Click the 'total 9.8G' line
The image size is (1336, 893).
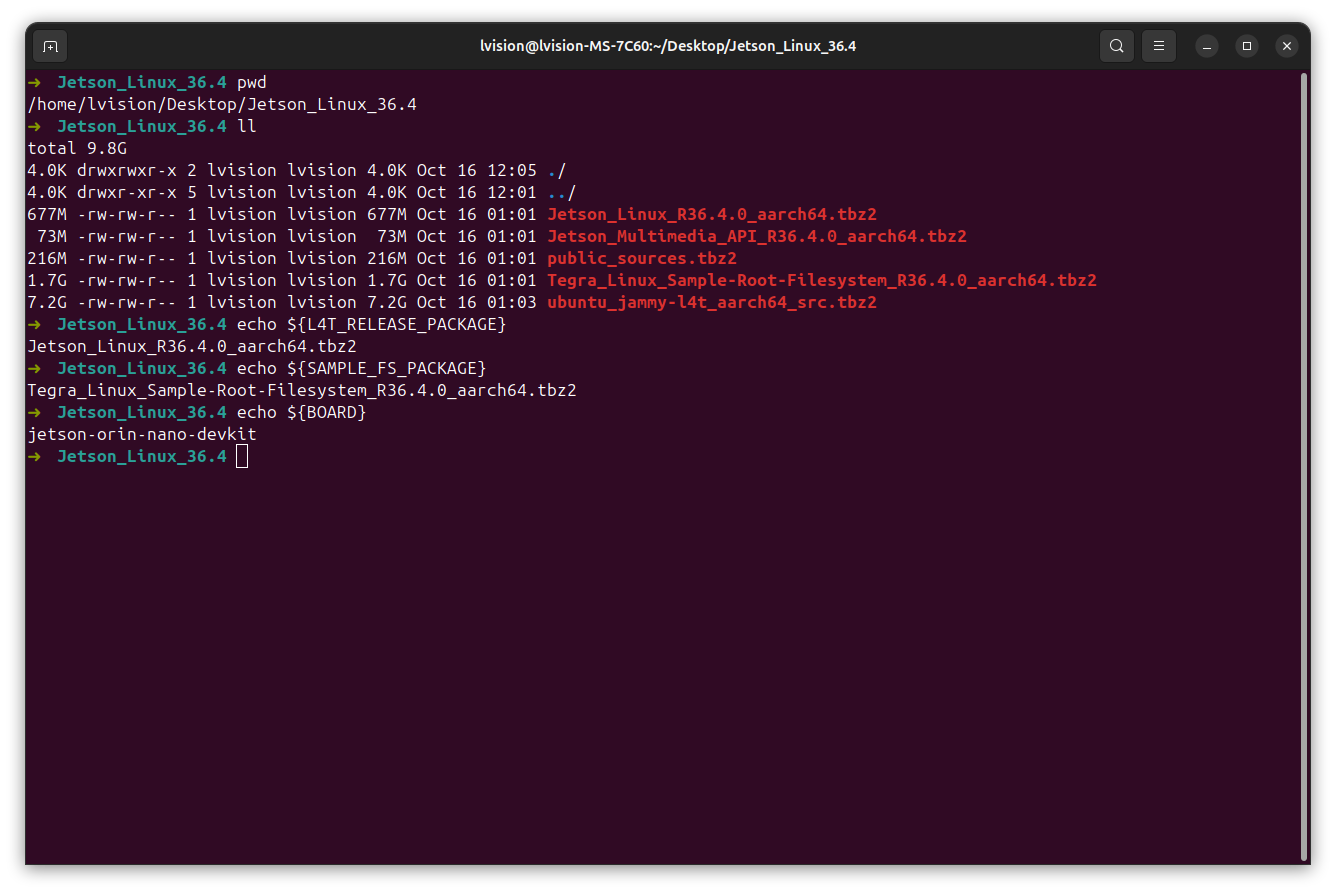(x=77, y=148)
